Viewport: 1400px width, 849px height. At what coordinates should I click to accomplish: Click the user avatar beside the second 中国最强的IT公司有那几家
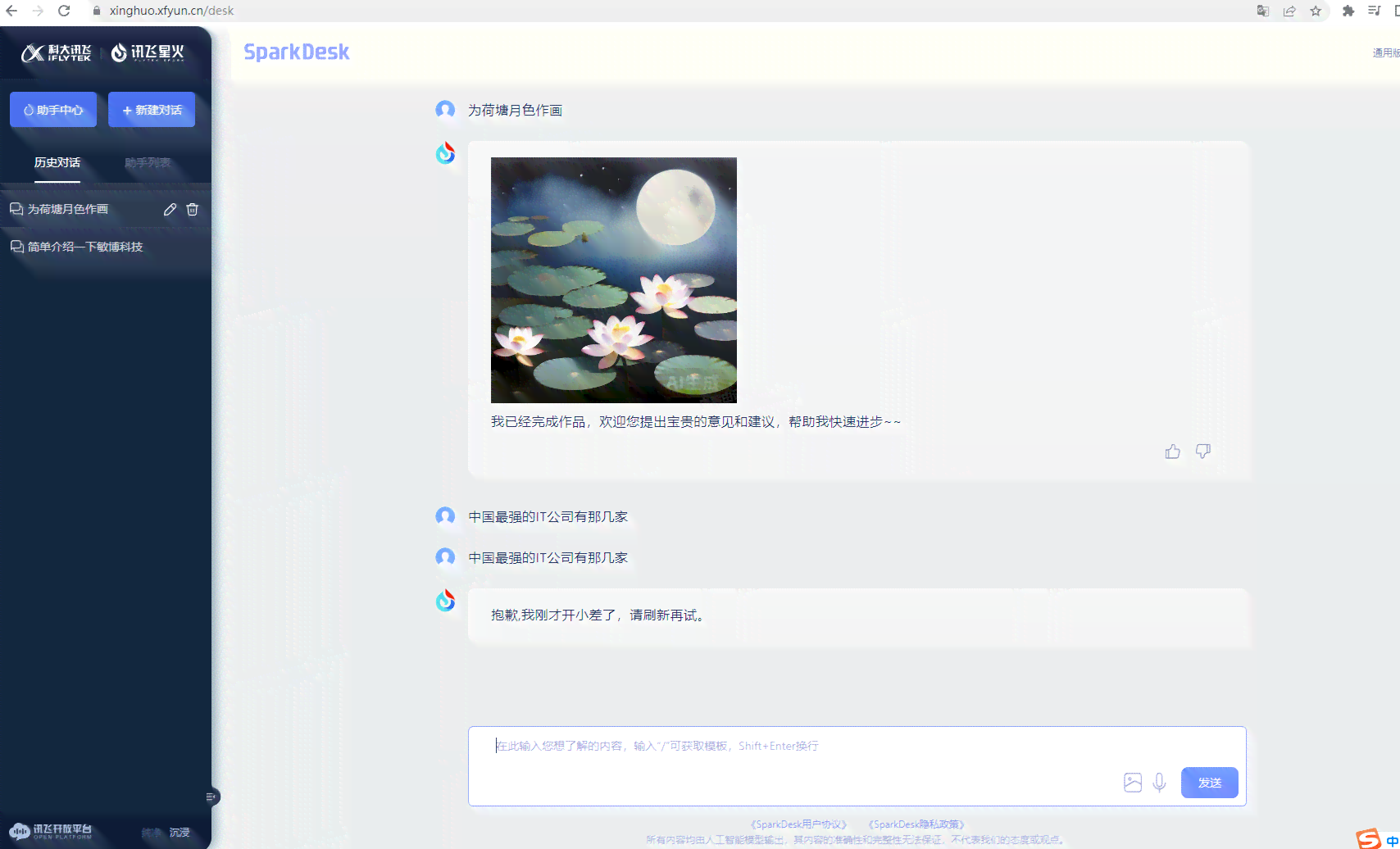[x=445, y=557]
